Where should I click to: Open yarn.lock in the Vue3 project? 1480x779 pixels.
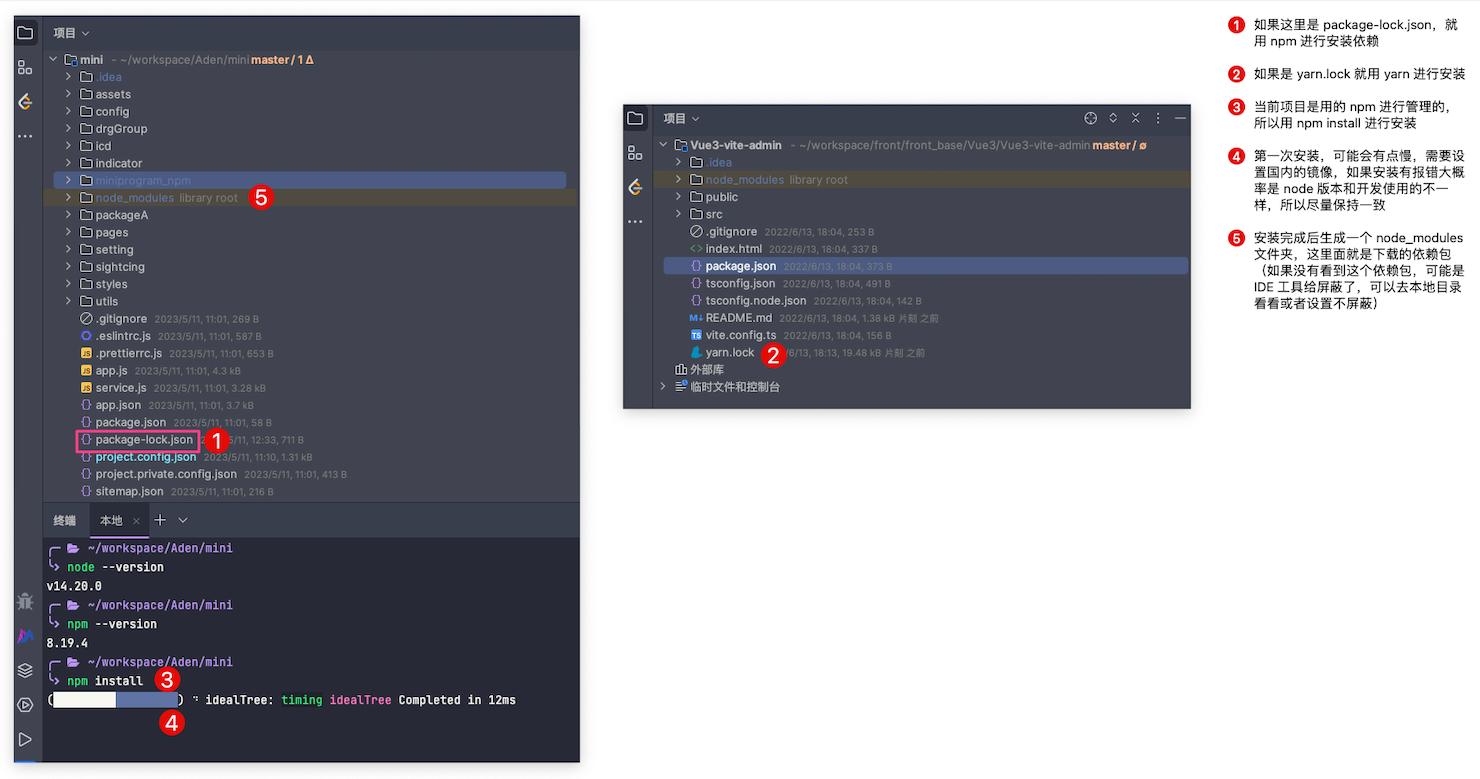(x=729, y=353)
